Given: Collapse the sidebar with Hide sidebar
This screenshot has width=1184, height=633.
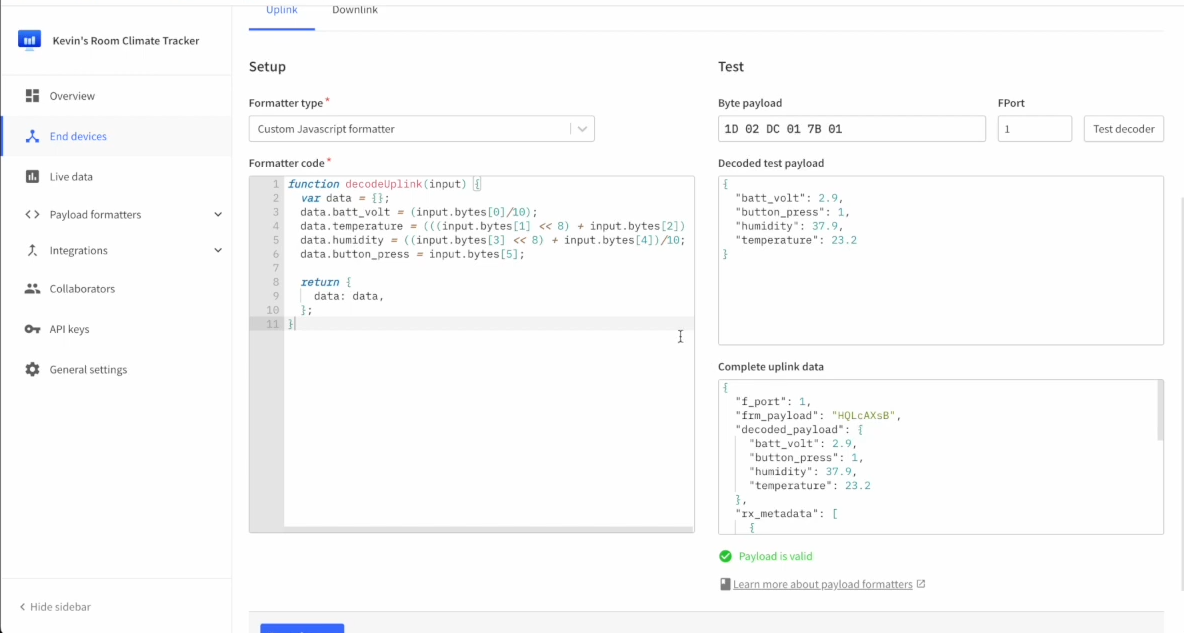Looking at the screenshot, I should point(60,607).
